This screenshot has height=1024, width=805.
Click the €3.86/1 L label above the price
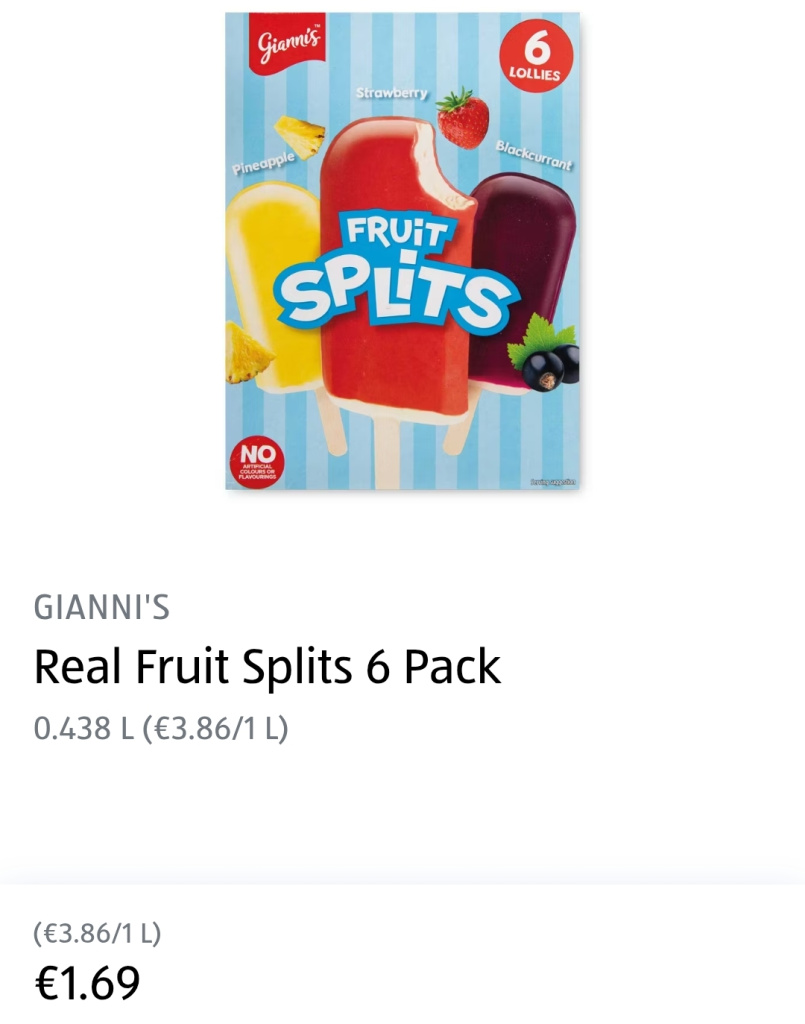coord(97,933)
